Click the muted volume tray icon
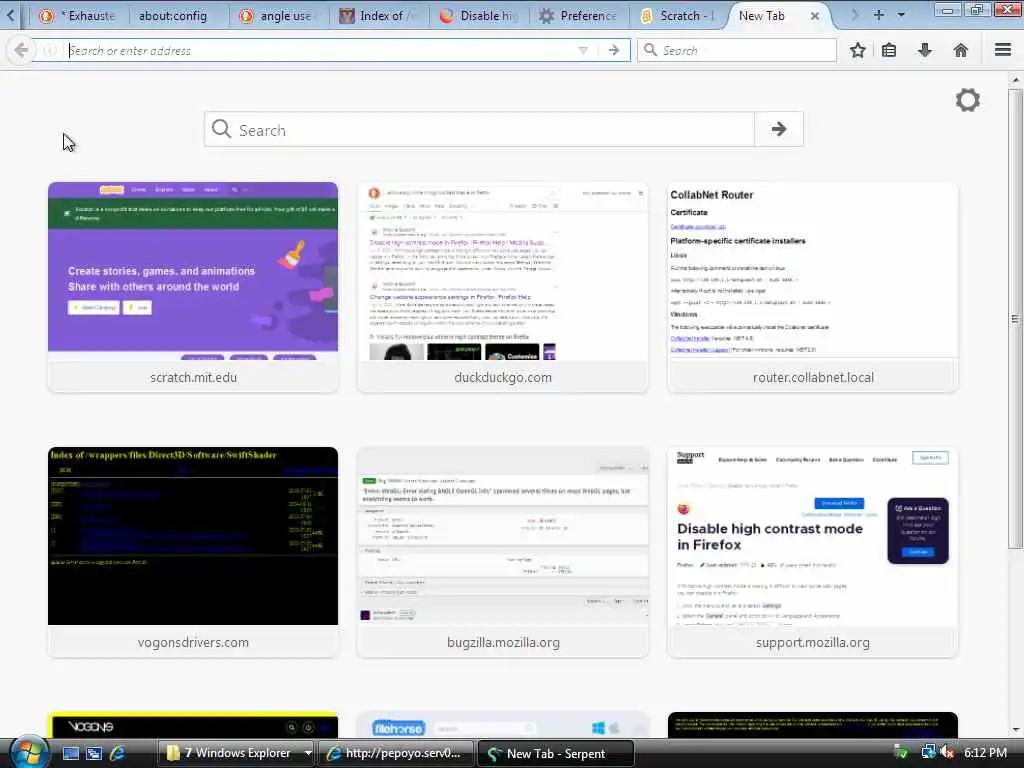Image resolution: width=1024 pixels, height=768 pixels. (947, 752)
